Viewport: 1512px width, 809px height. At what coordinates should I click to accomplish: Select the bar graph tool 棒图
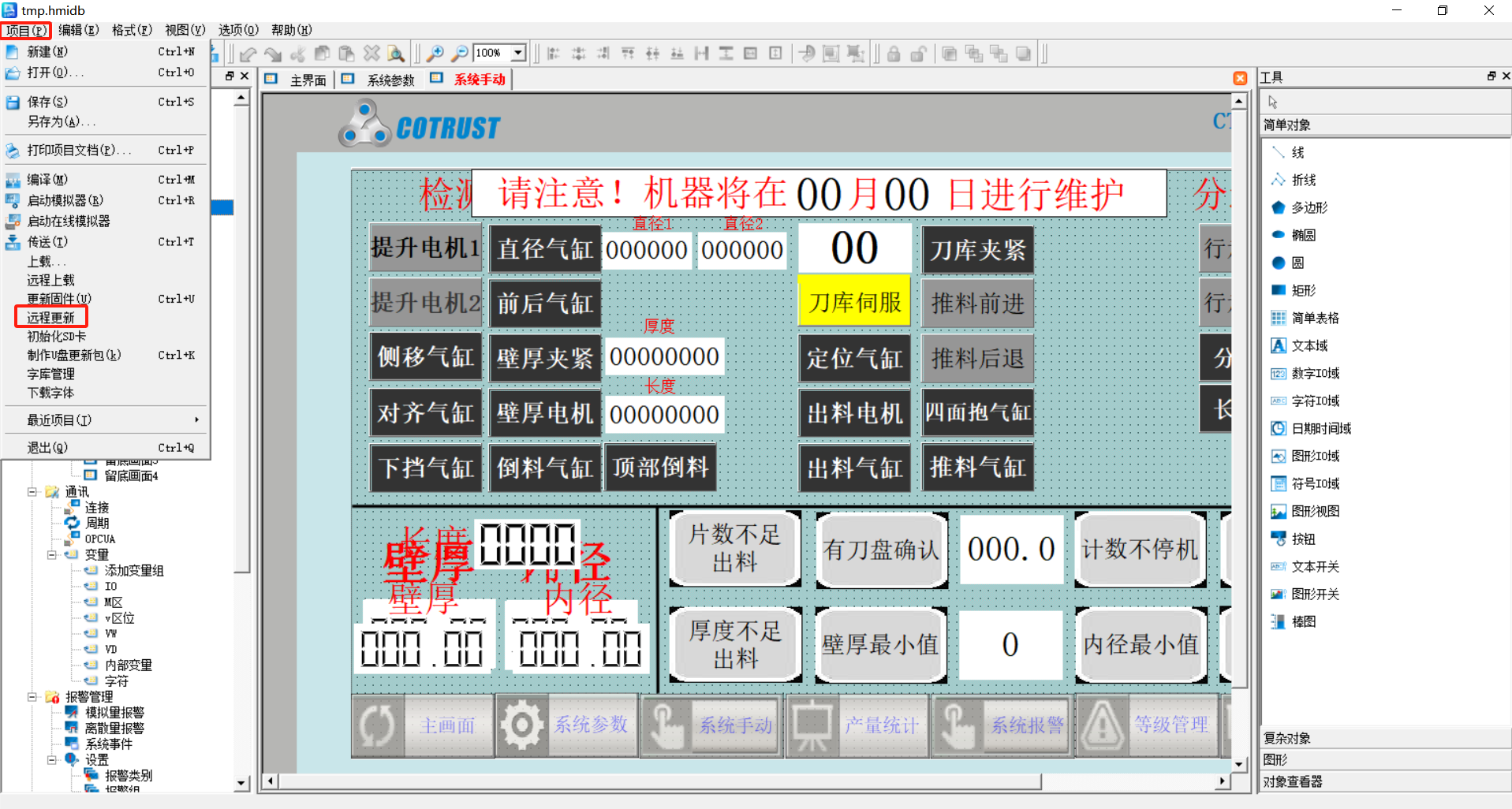(1303, 621)
